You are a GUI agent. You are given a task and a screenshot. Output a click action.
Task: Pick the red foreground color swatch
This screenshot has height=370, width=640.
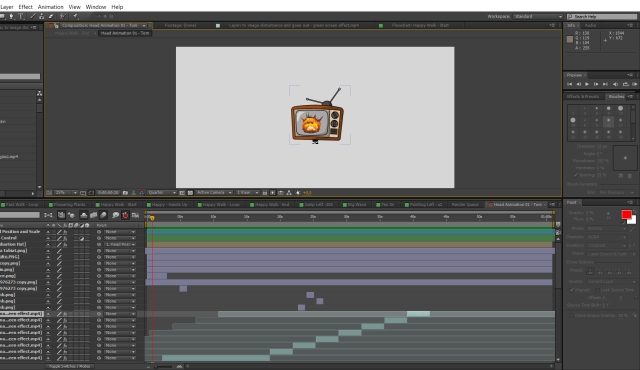click(x=626, y=215)
